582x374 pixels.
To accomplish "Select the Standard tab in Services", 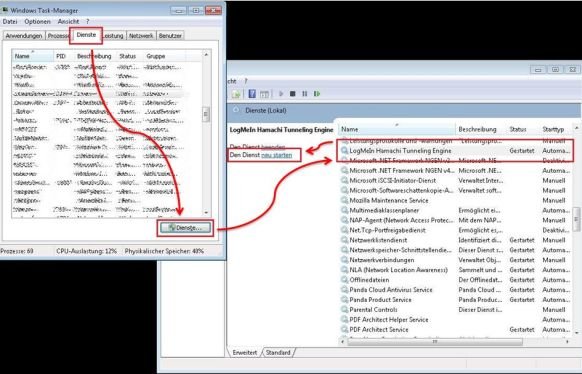I will (278, 352).
